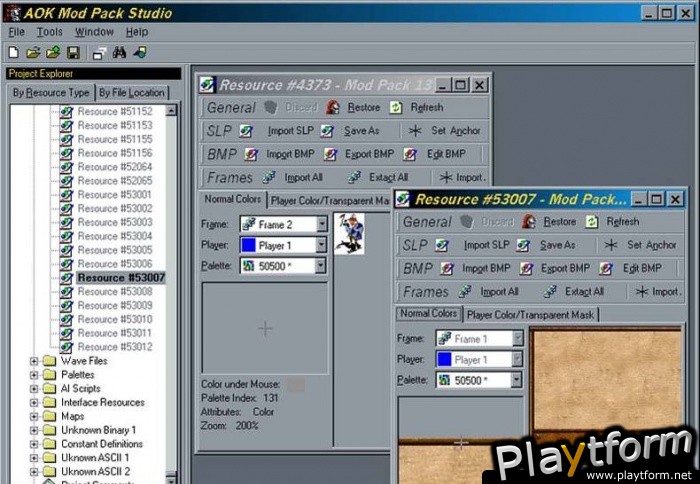
Task: Open the Window menu
Action: pos(94,32)
